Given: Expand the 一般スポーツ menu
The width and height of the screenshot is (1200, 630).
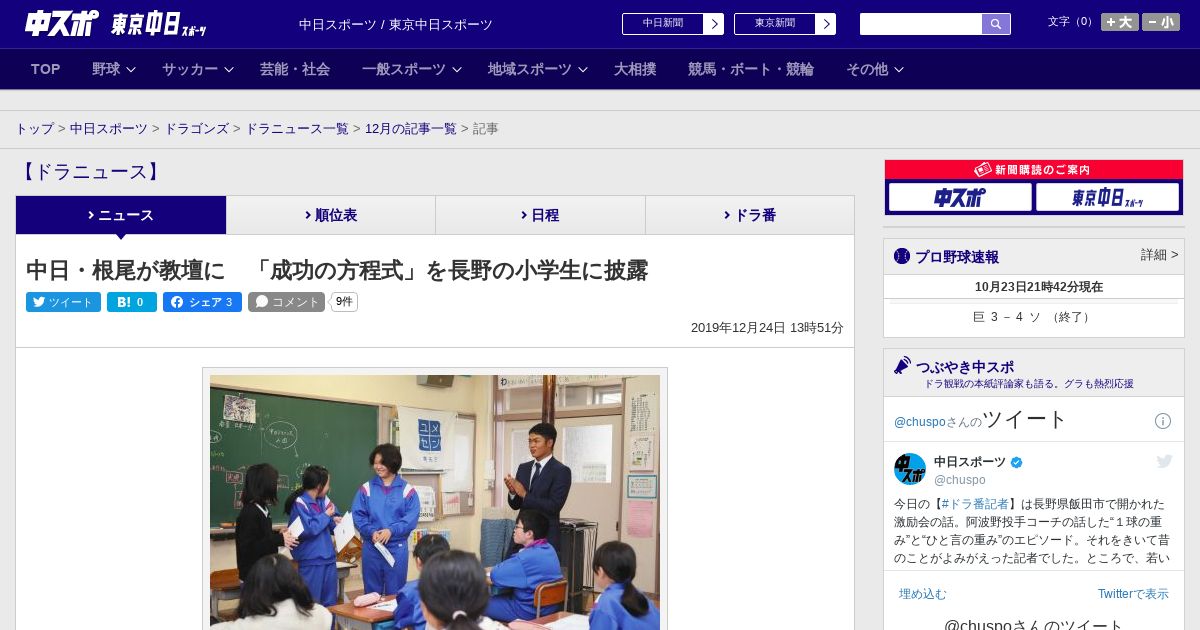Looking at the screenshot, I should [x=412, y=69].
